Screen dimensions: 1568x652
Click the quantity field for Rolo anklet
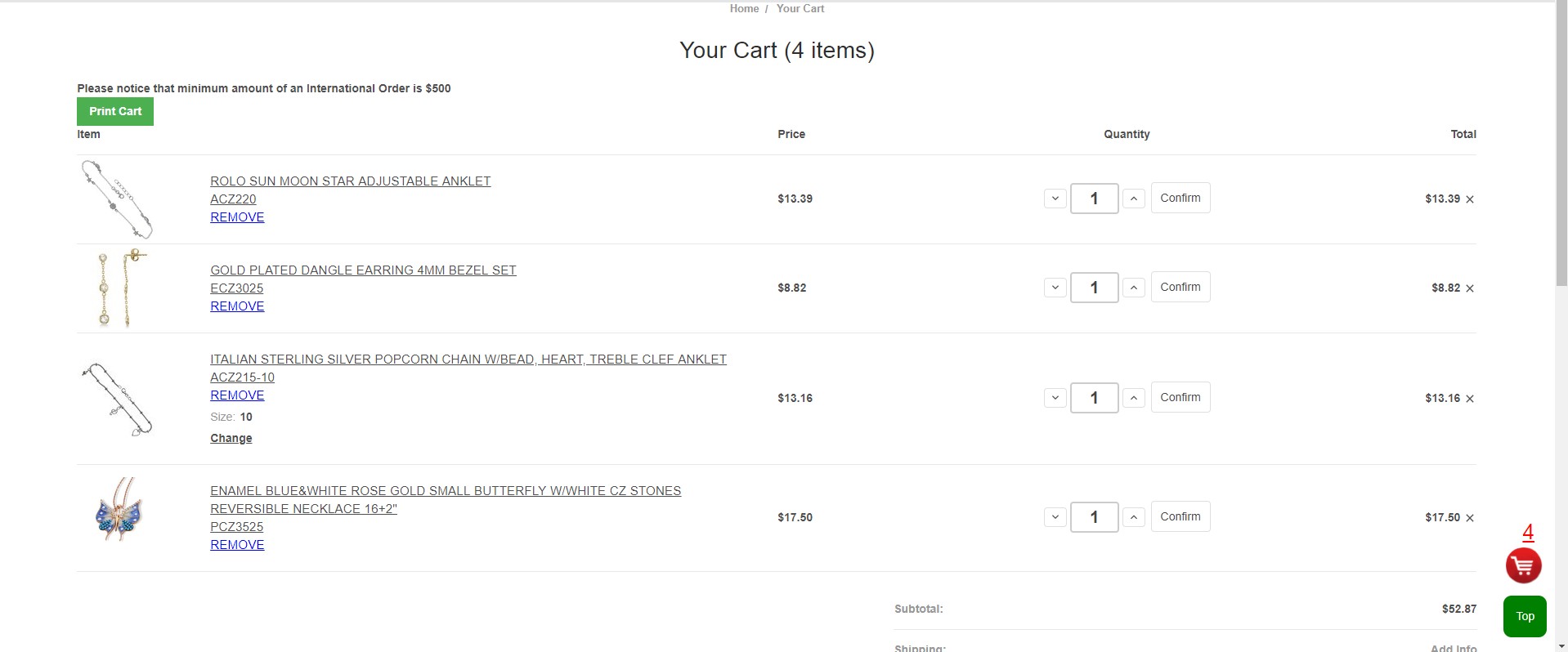coord(1094,199)
